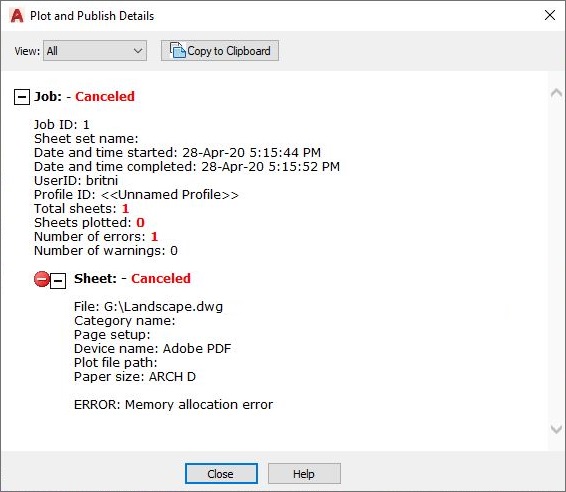Click the Memory allocation error message
The height and width of the screenshot is (492, 566).
(x=173, y=405)
